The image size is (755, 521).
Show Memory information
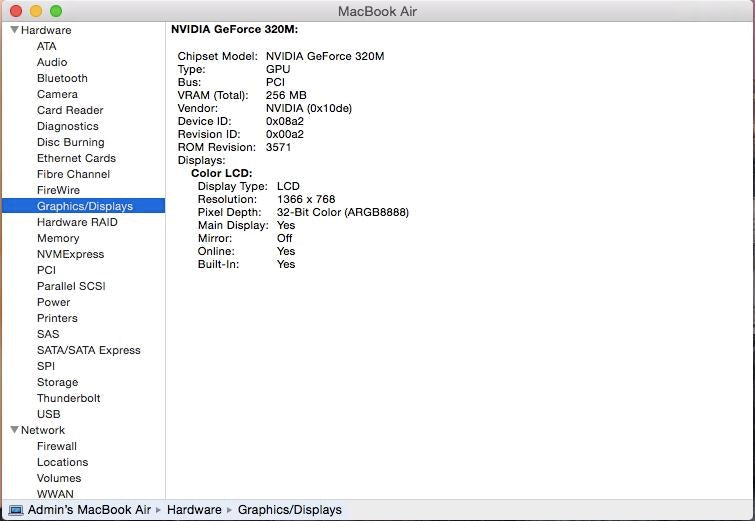tap(58, 238)
